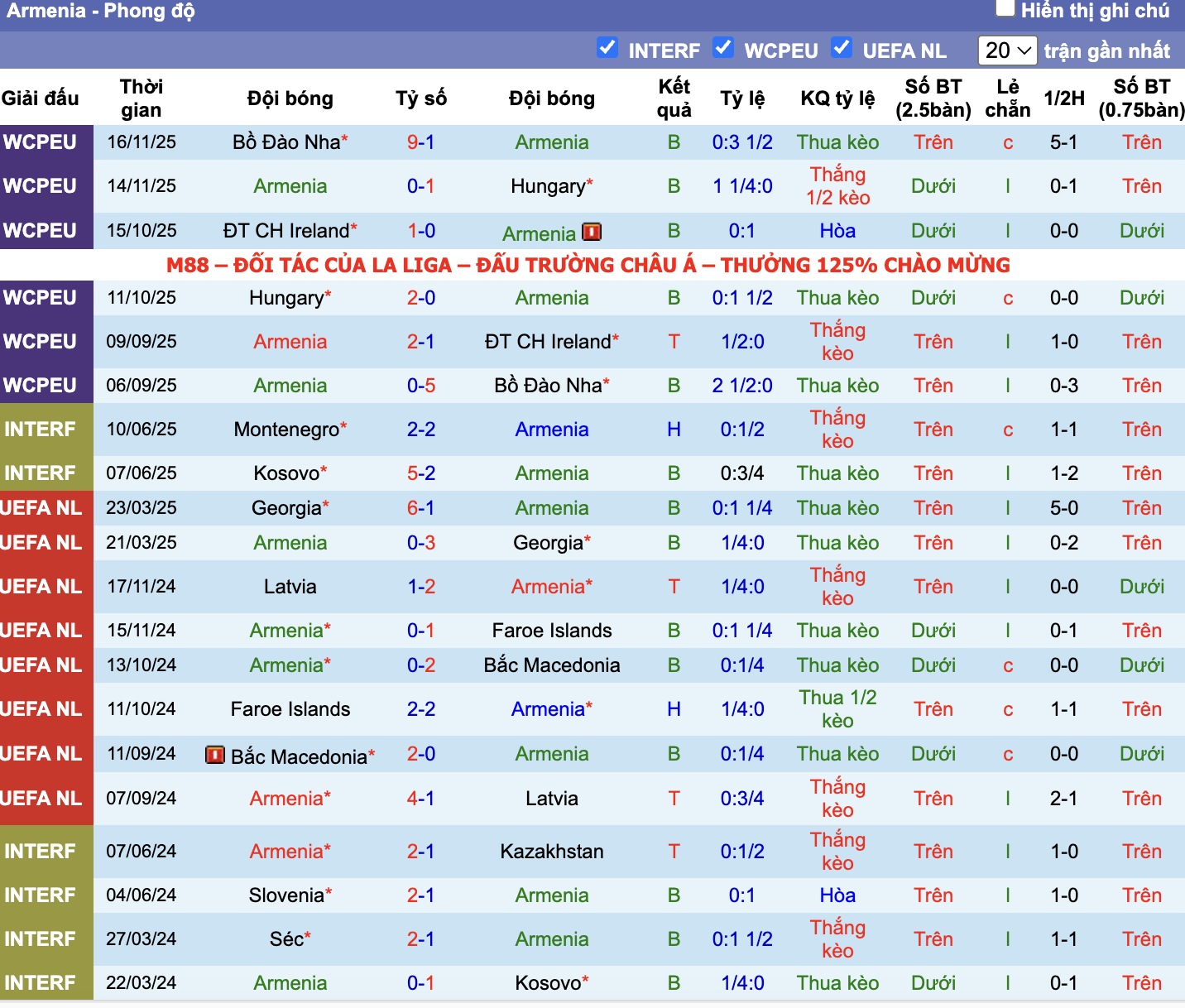
Task: Click the 0-5 score on 06/09/25
Action: pos(420,386)
